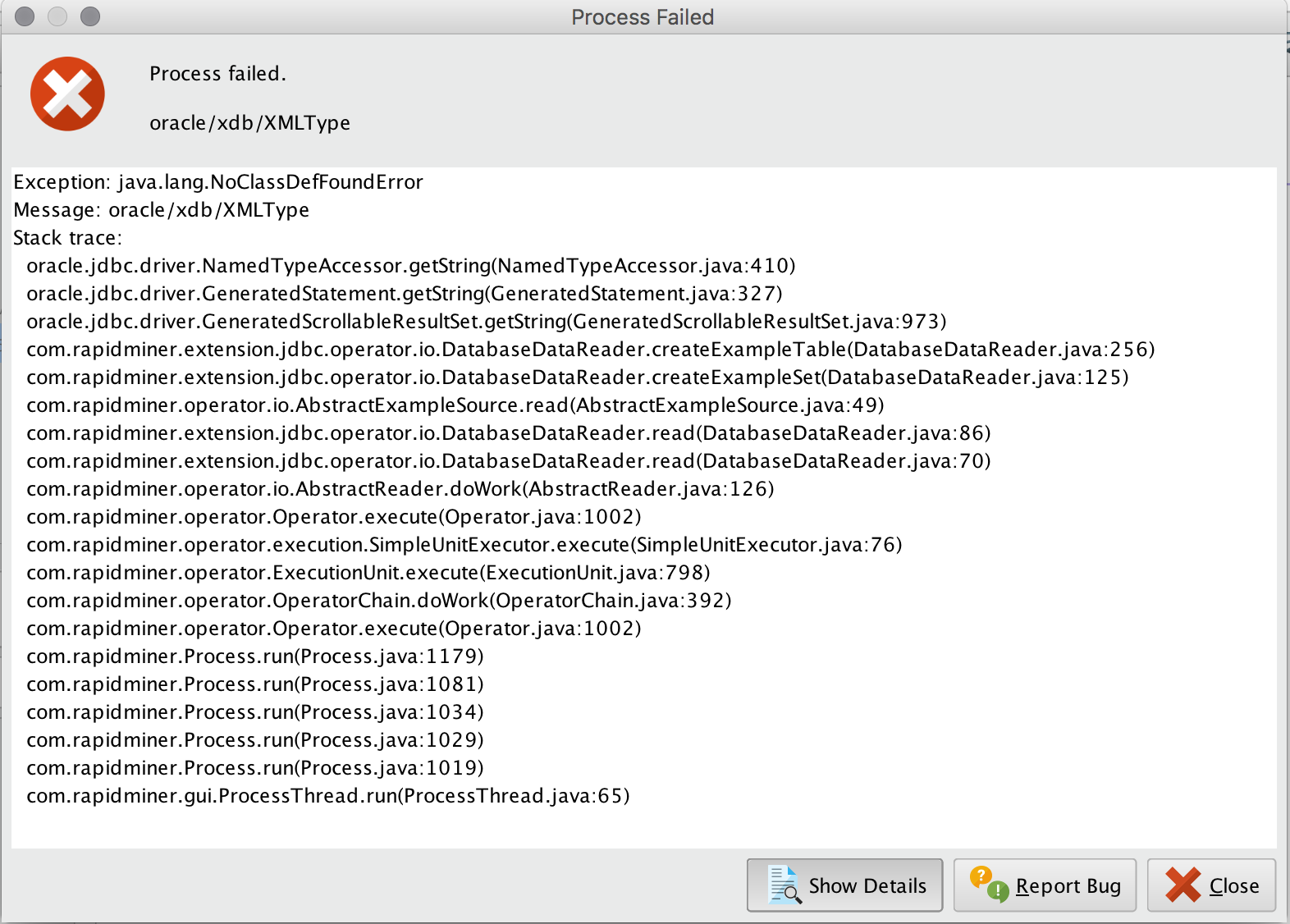
Task: Click the macOS minimize window button
Action: coord(57,16)
